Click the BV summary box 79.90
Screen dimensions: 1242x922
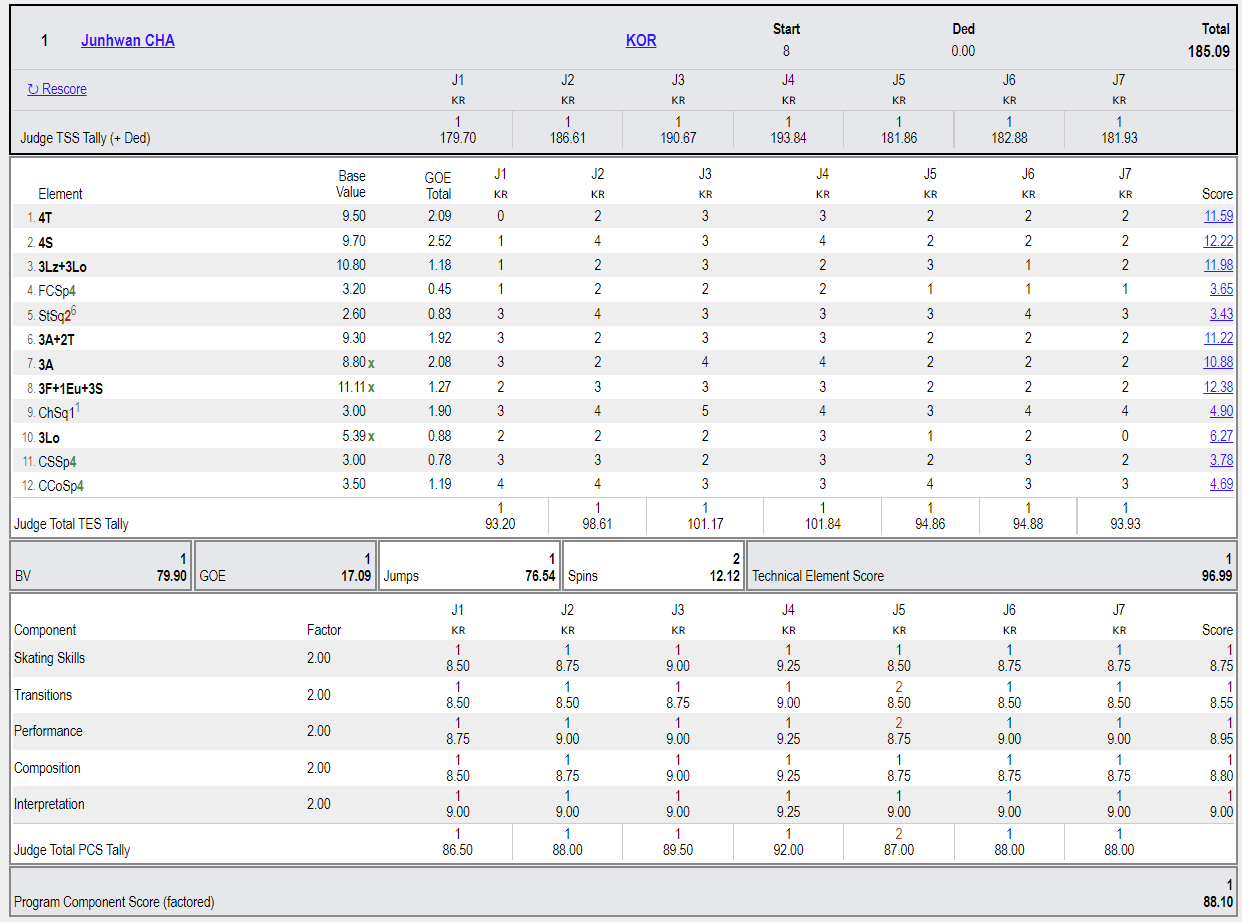(x=100, y=566)
